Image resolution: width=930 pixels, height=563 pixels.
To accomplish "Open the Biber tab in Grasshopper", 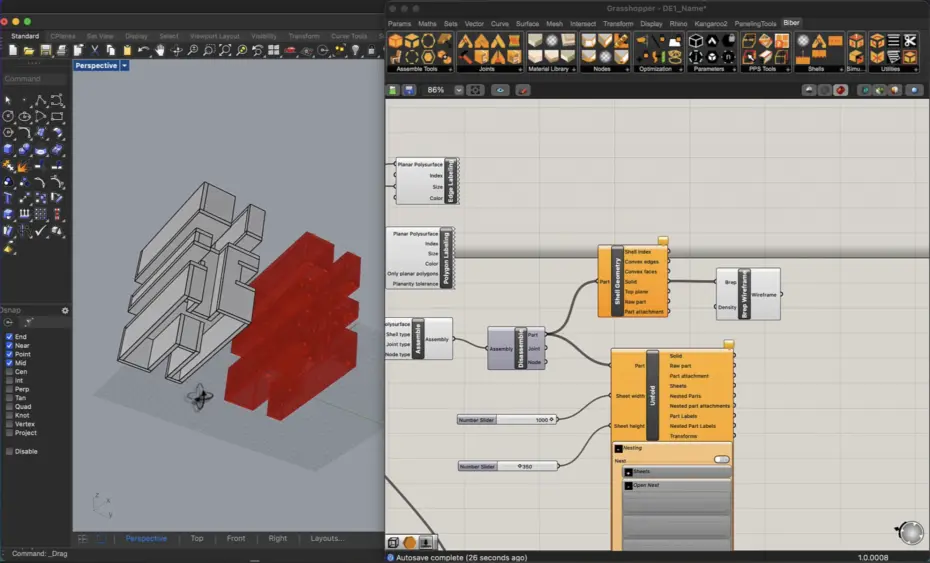I will pyautogui.click(x=791, y=23).
